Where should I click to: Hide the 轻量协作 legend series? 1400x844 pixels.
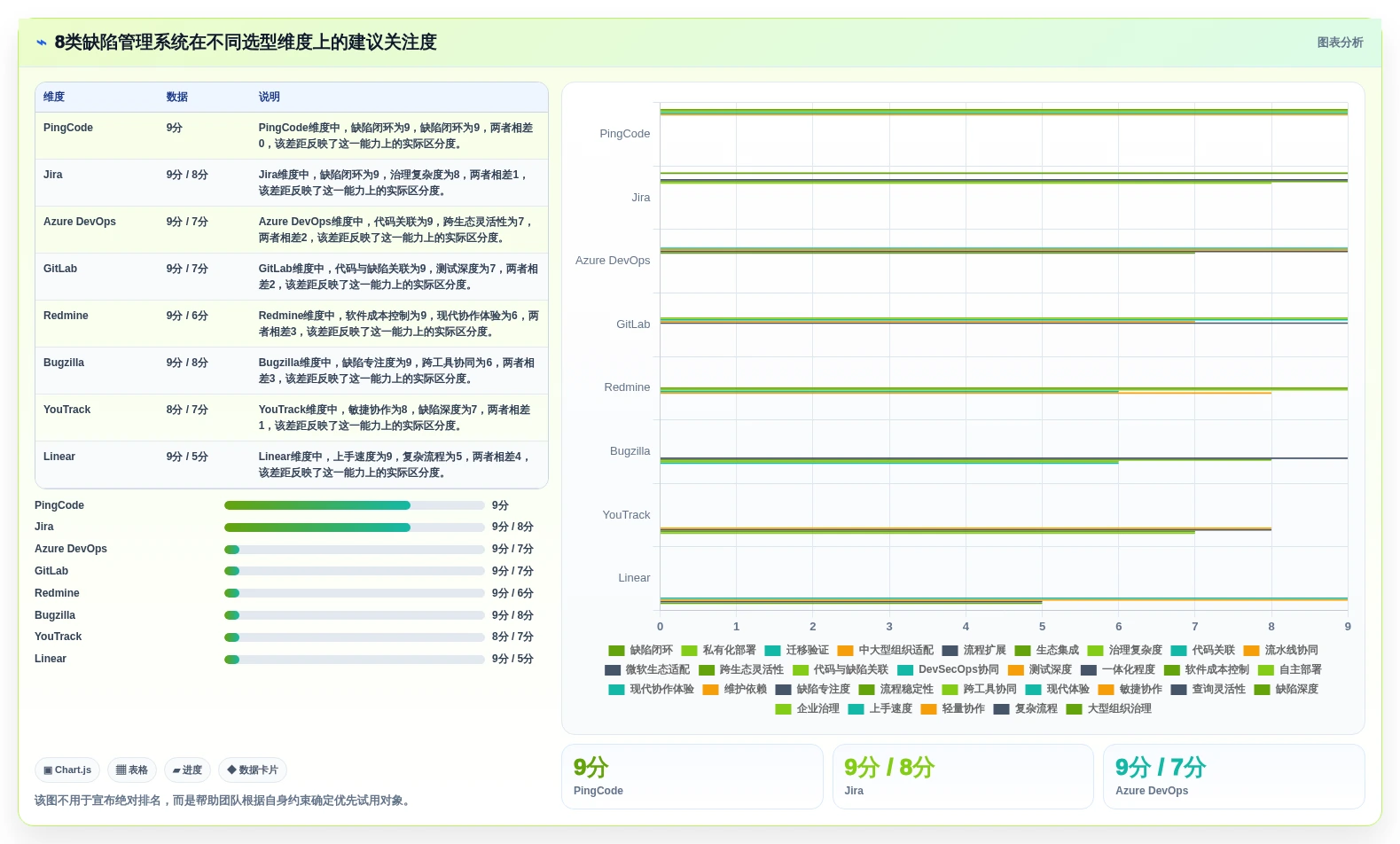(x=953, y=709)
